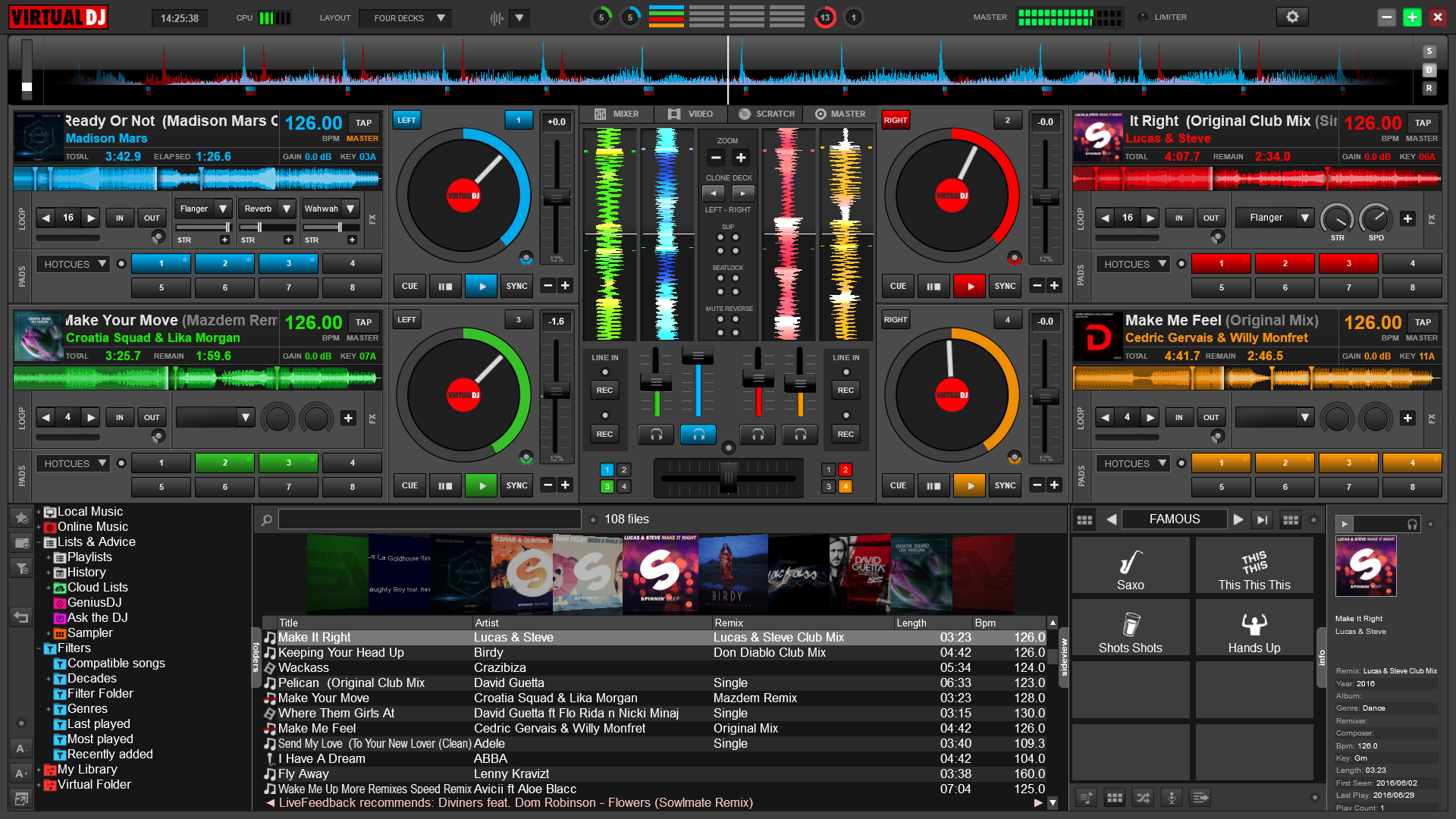Click the browser search magnifier icon
Viewport: 1456px width, 819px height.
tap(267, 519)
